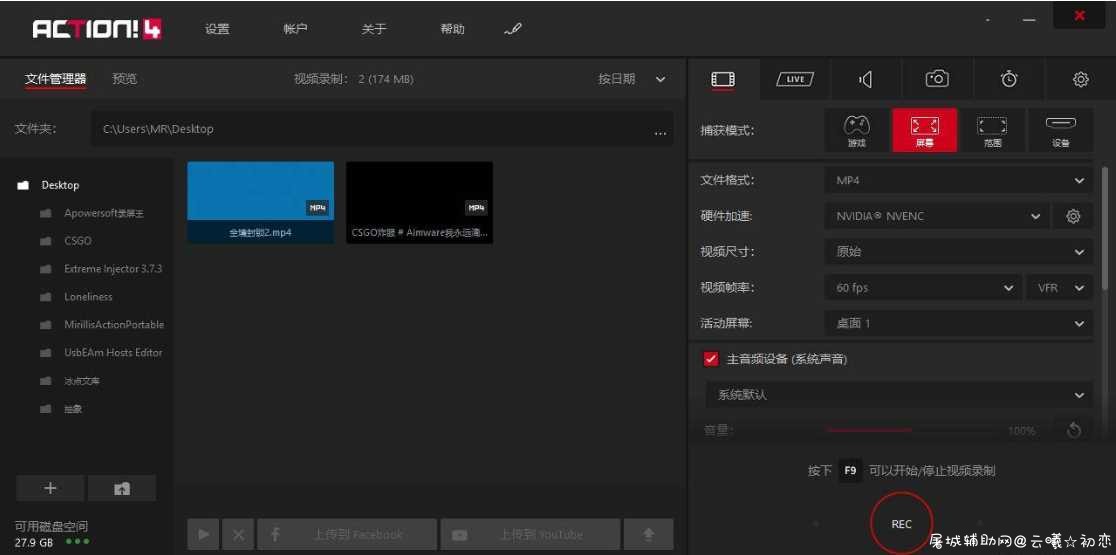Expand the 系统默认 audio device dropdown

[899, 395]
